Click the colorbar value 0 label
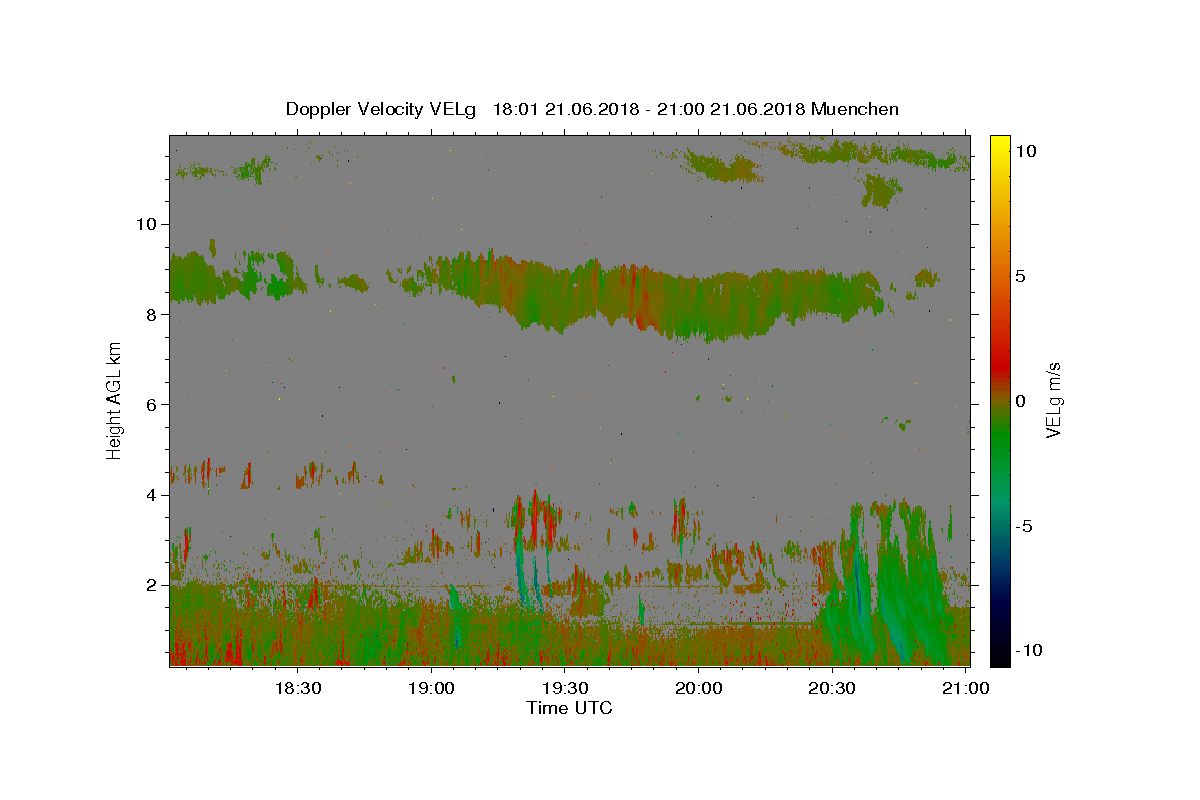The width and height of the screenshot is (1200, 800). [x=1020, y=401]
